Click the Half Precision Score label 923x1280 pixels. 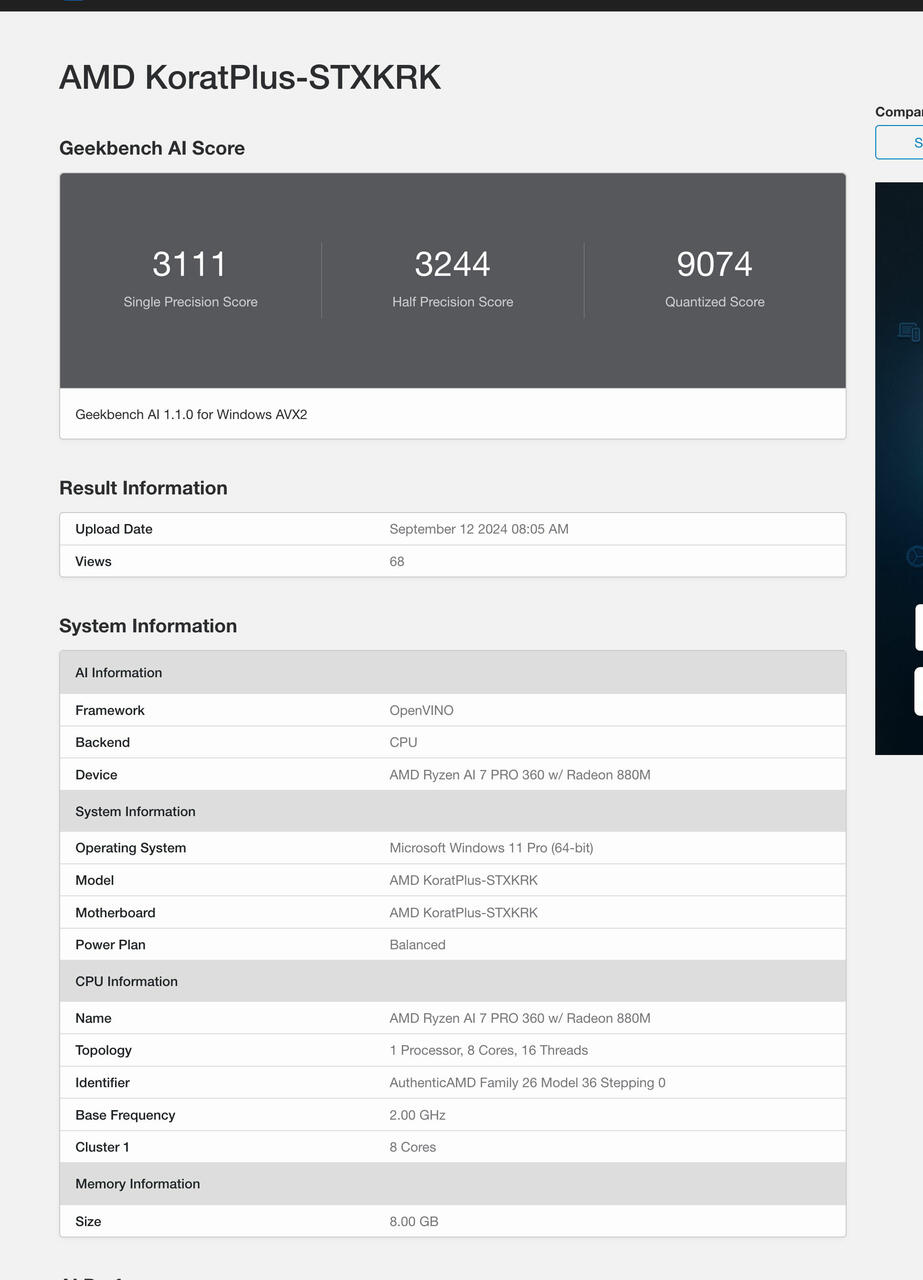pyautogui.click(x=452, y=302)
